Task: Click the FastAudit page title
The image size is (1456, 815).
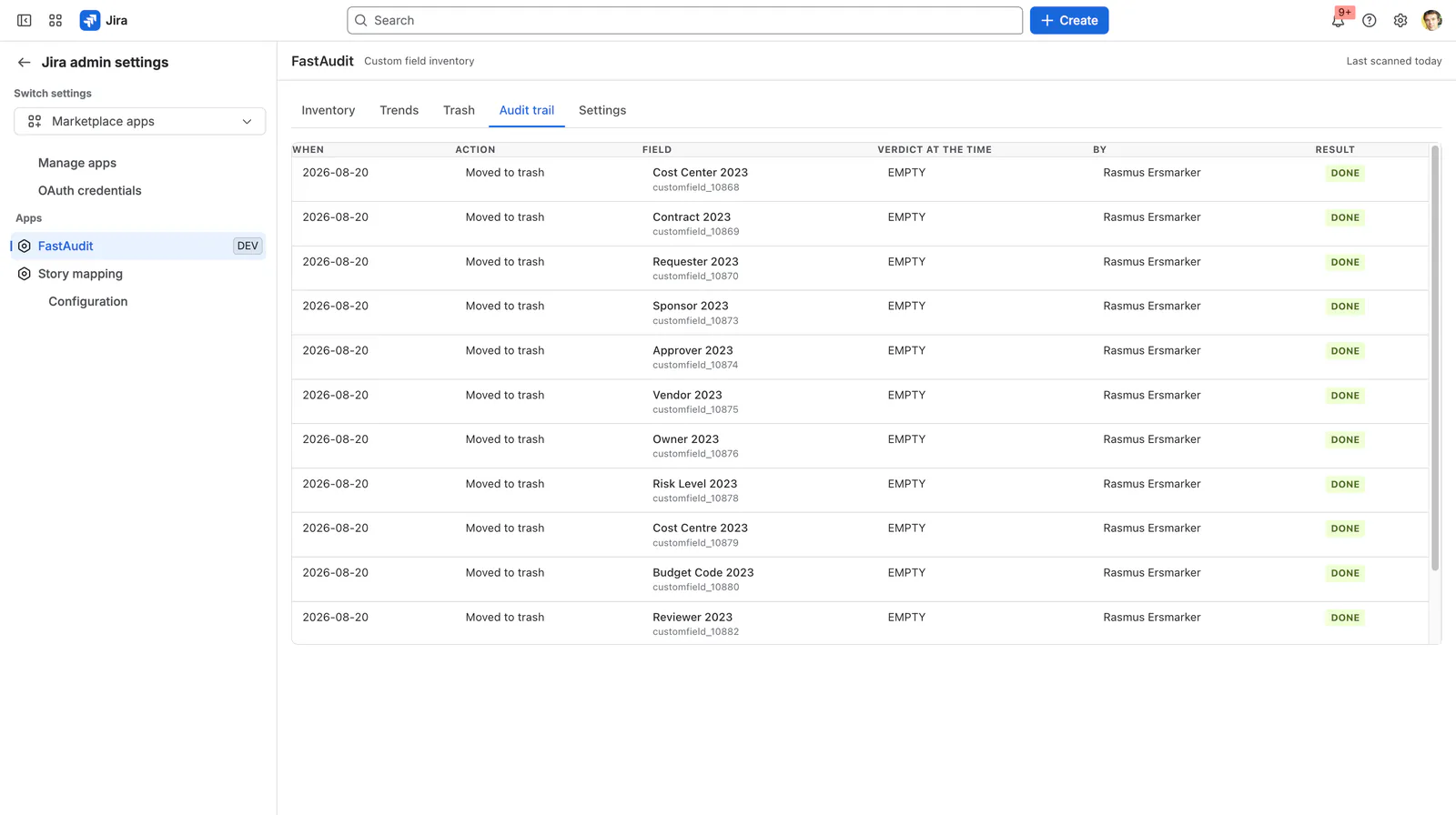Action: 322,61
